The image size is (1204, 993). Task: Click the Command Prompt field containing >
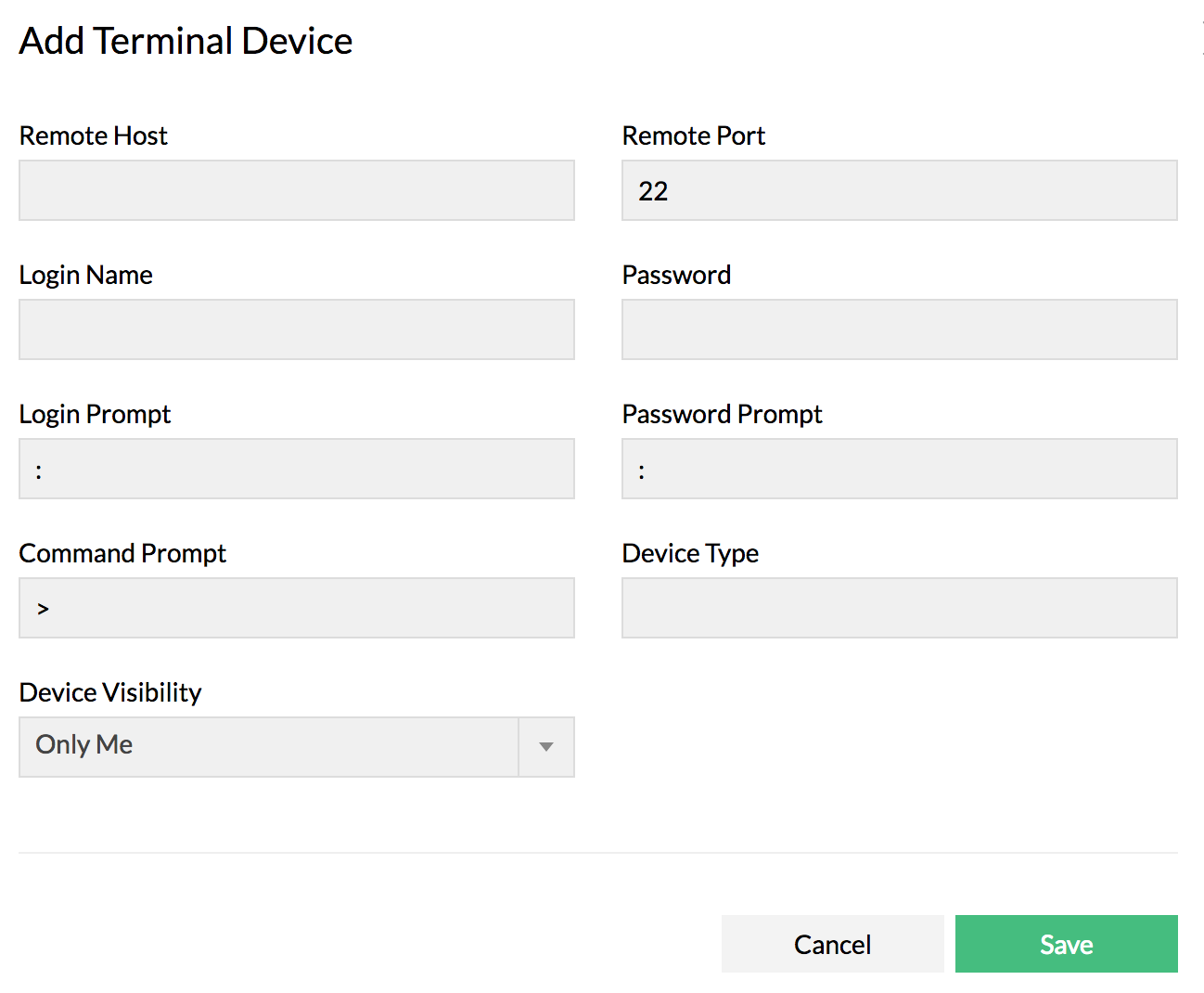[297, 608]
